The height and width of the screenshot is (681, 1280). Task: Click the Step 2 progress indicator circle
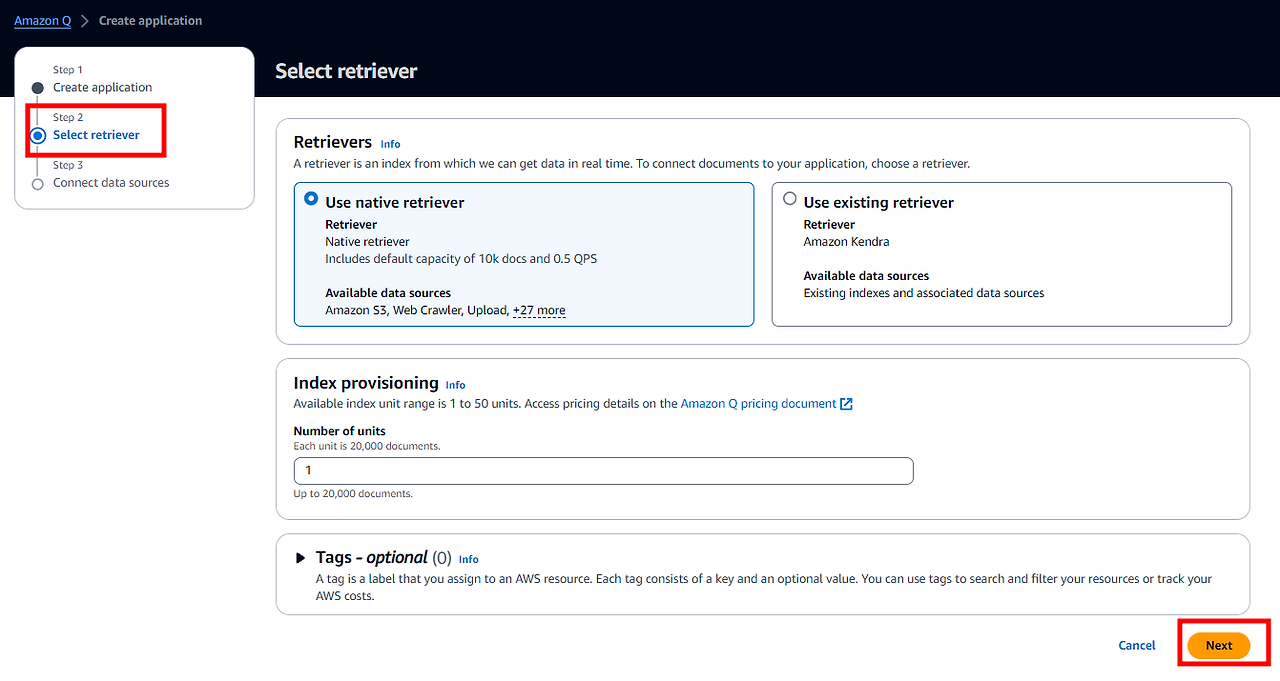tap(38, 135)
